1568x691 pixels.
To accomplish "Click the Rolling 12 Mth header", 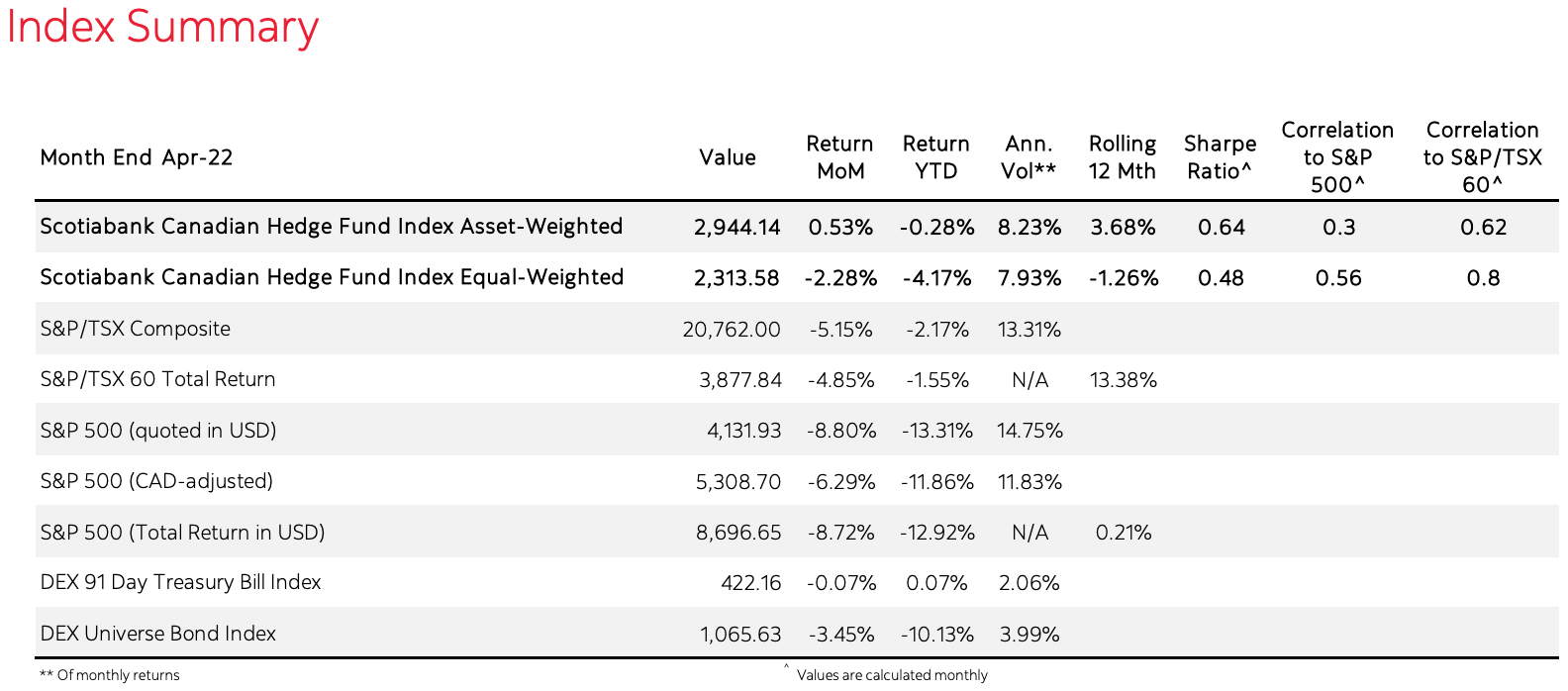I will point(1123,157).
